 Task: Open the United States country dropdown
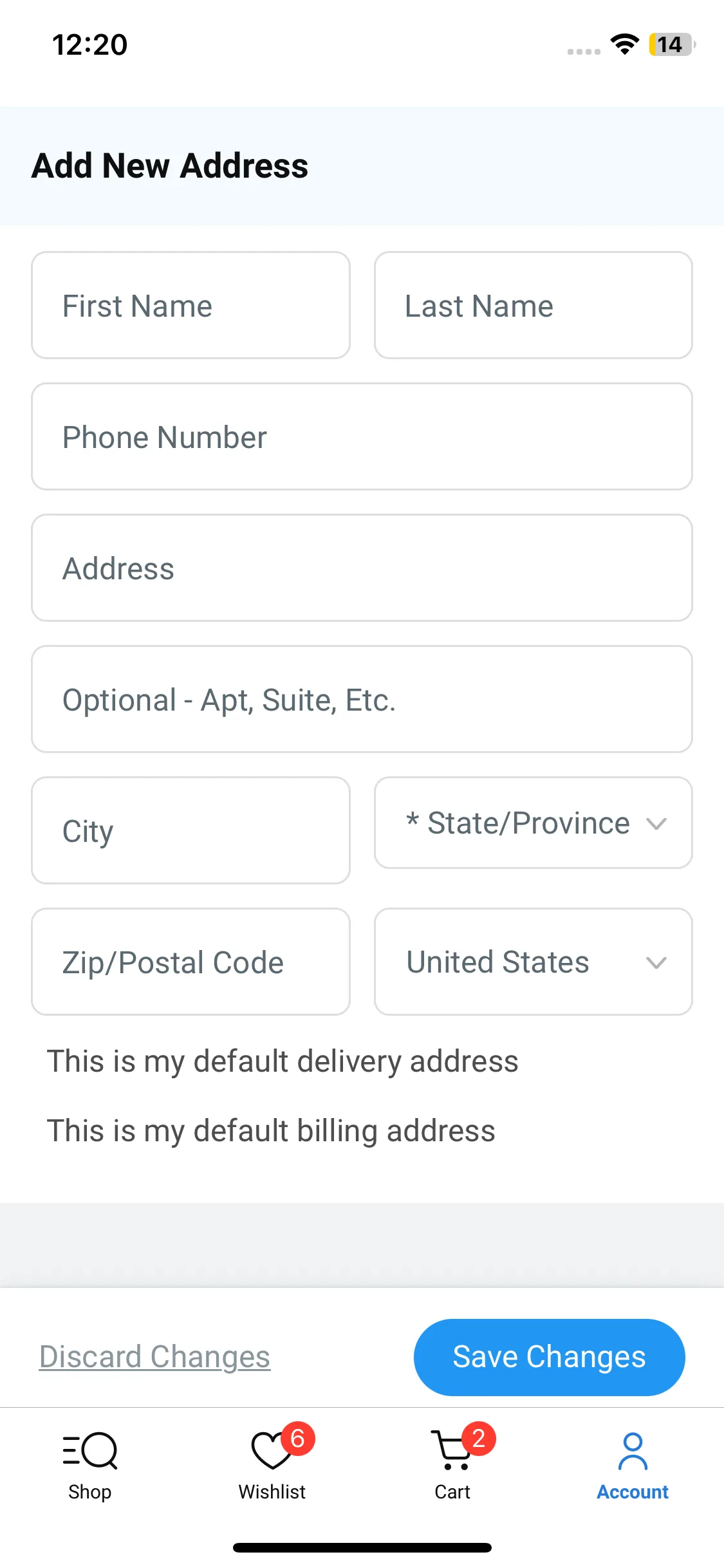pyautogui.click(x=533, y=962)
